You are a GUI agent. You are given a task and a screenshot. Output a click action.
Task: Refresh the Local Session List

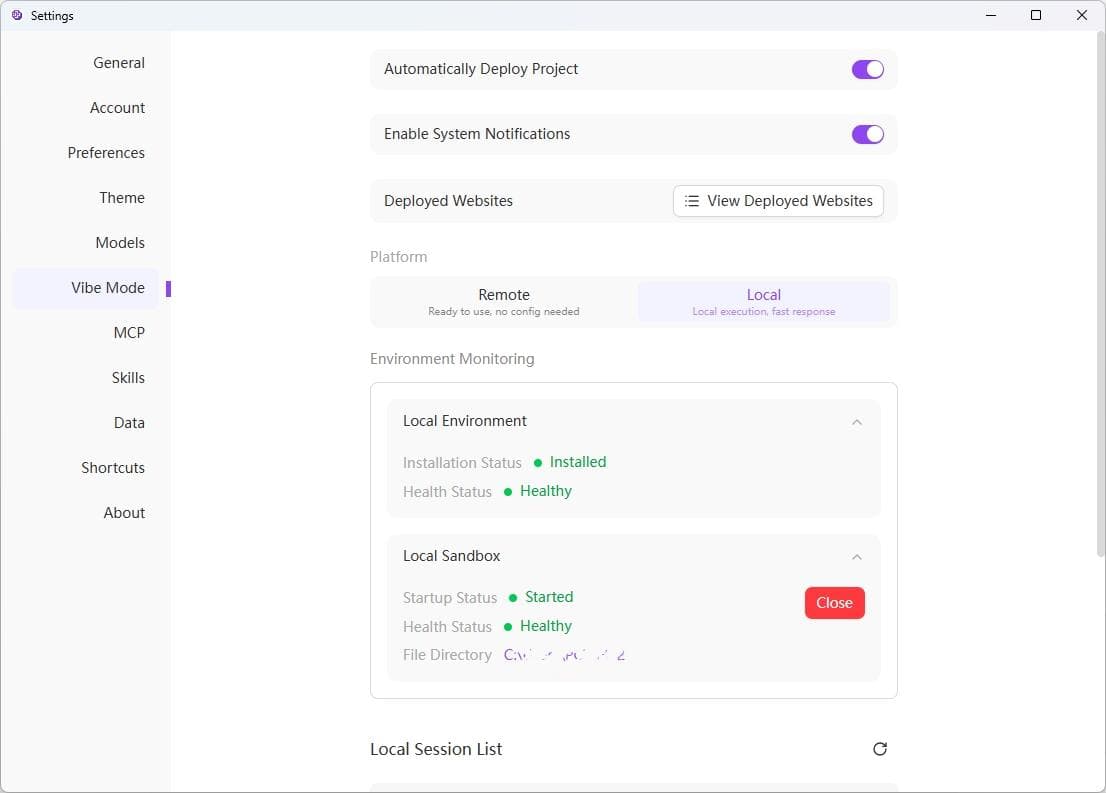pos(880,749)
